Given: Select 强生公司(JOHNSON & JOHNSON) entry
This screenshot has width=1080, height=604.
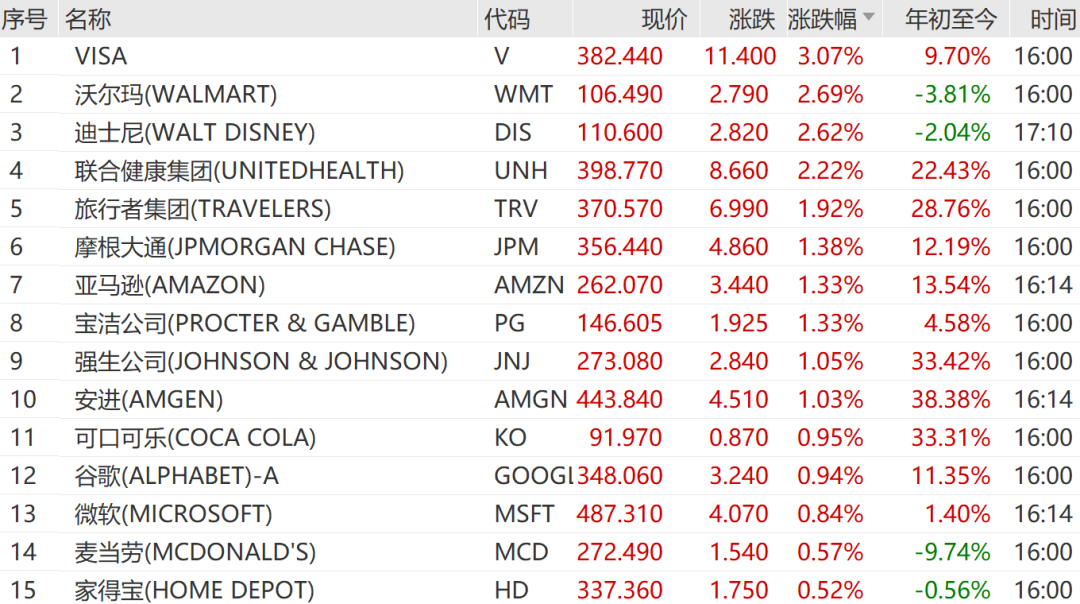Looking at the screenshot, I should click(540, 361).
